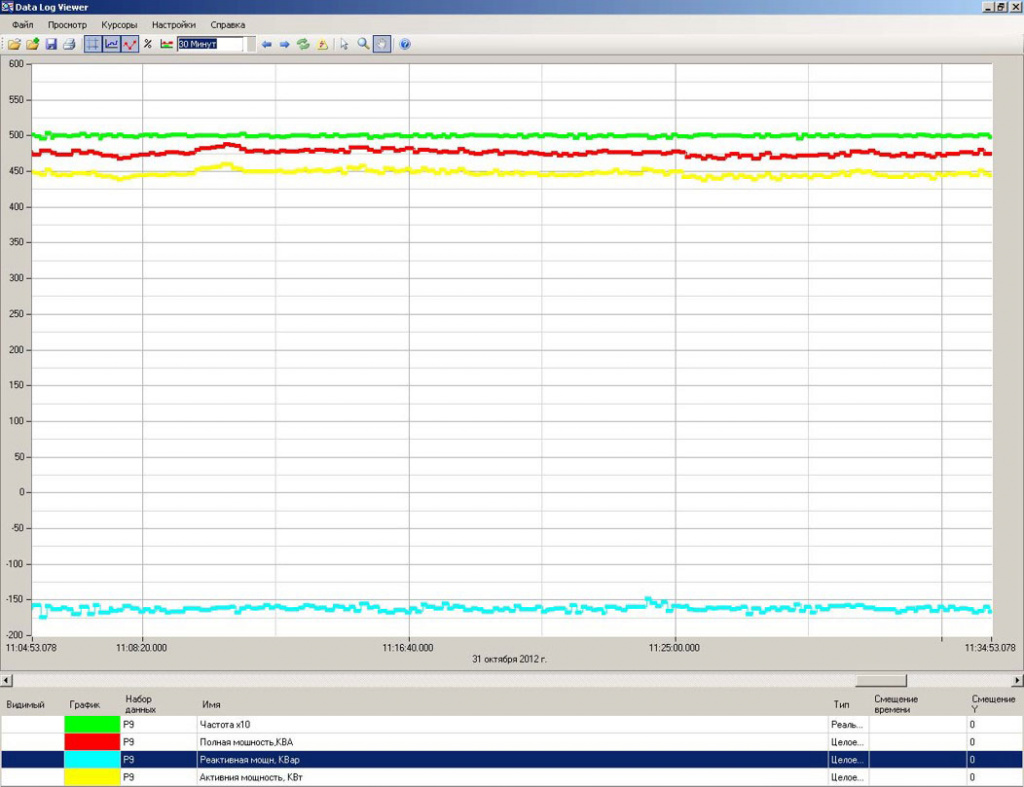
Task: Open the Справка menu
Action: (228, 25)
